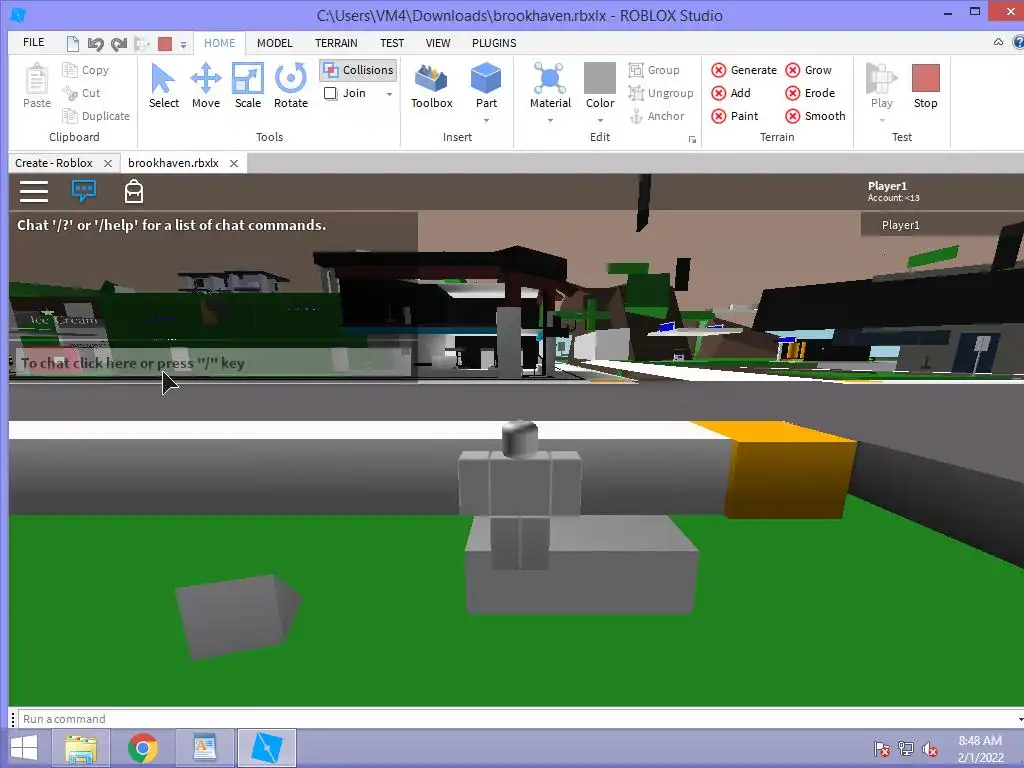Click the chat input box in game
The height and width of the screenshot is (768, 1024).
coord(212,363)
